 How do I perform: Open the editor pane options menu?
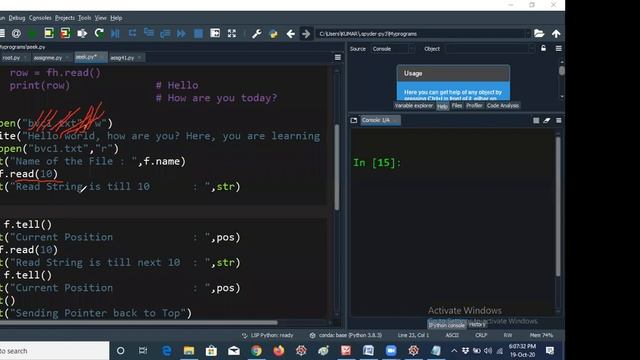pos(338,58)
